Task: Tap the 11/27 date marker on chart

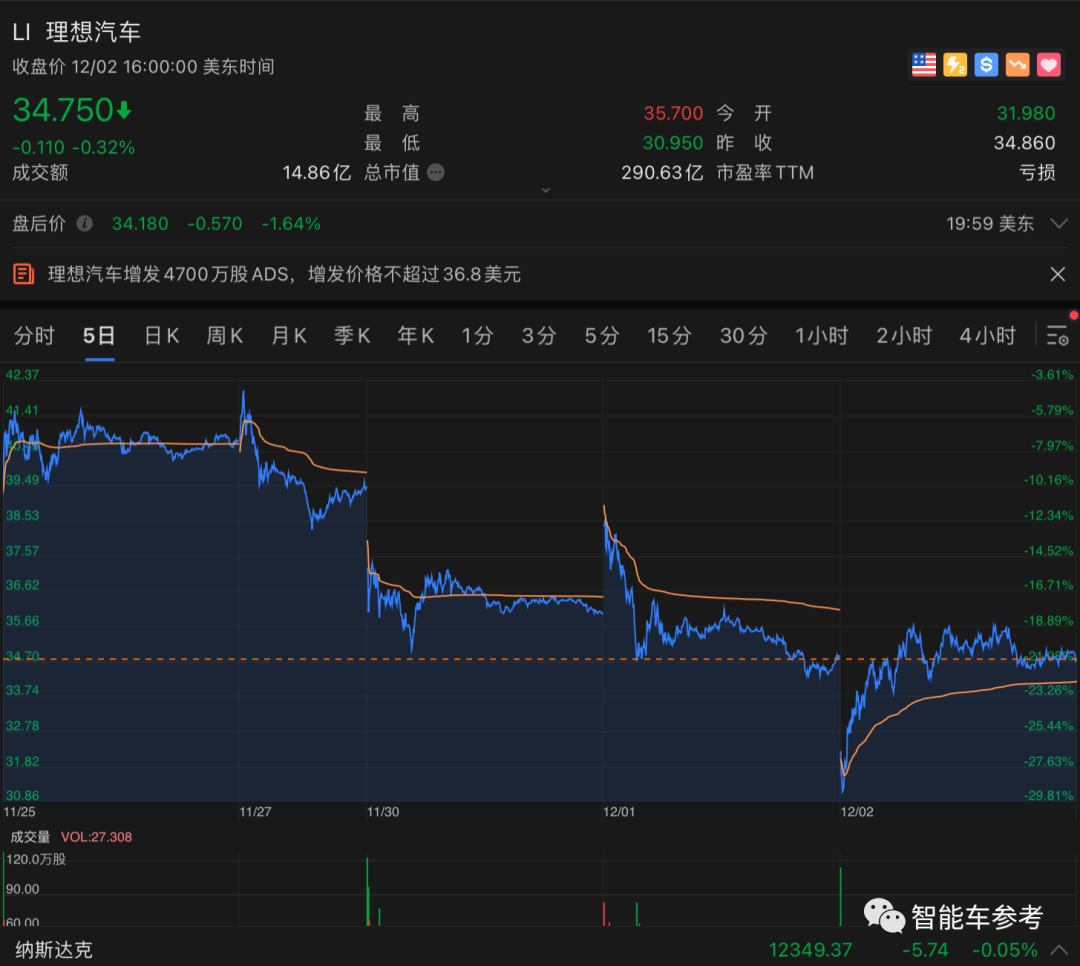Action: (255, 812)
